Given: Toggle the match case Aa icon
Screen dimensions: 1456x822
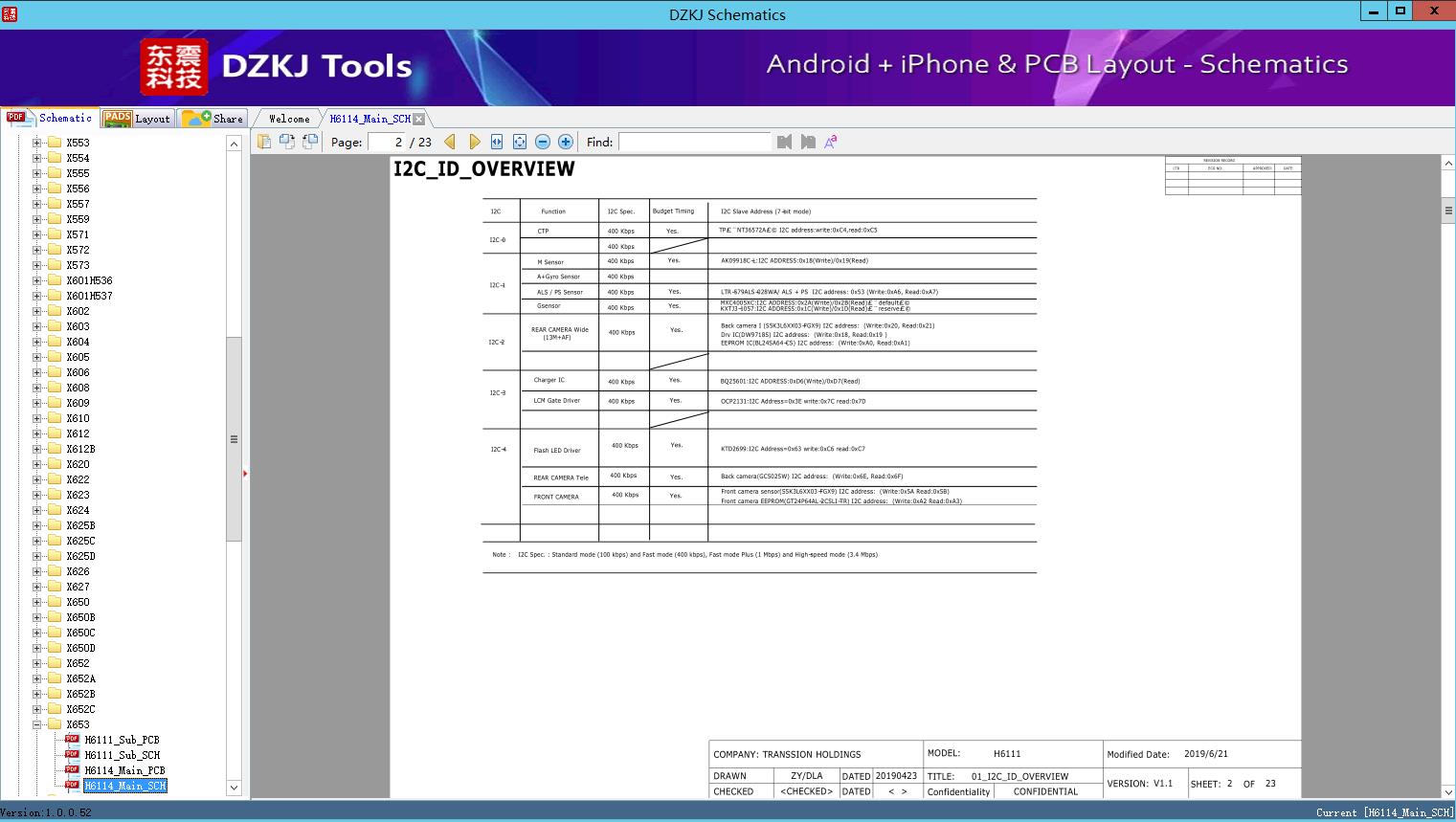Looking at the screenshot, I should point(831,142).
